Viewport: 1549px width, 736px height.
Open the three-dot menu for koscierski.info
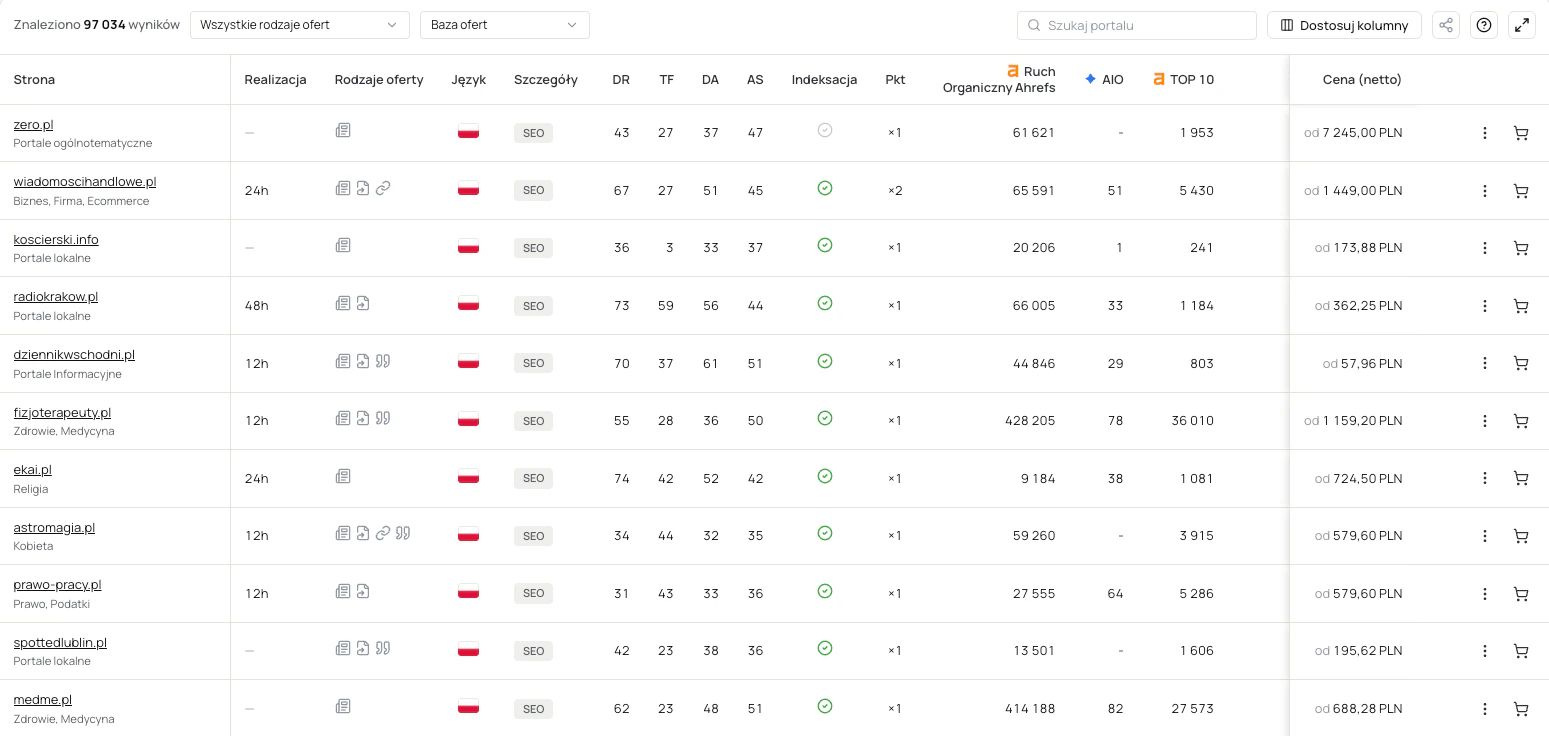point(1485,248)
